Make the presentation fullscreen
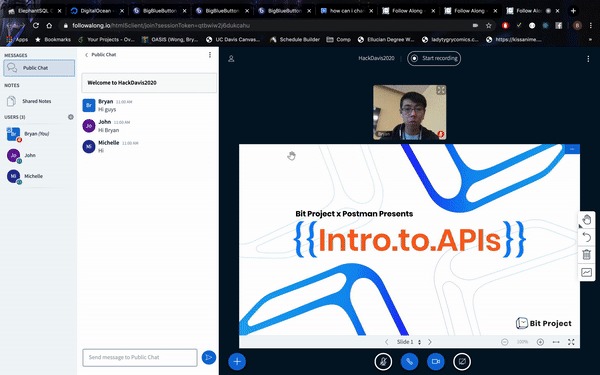 [571, 342]
